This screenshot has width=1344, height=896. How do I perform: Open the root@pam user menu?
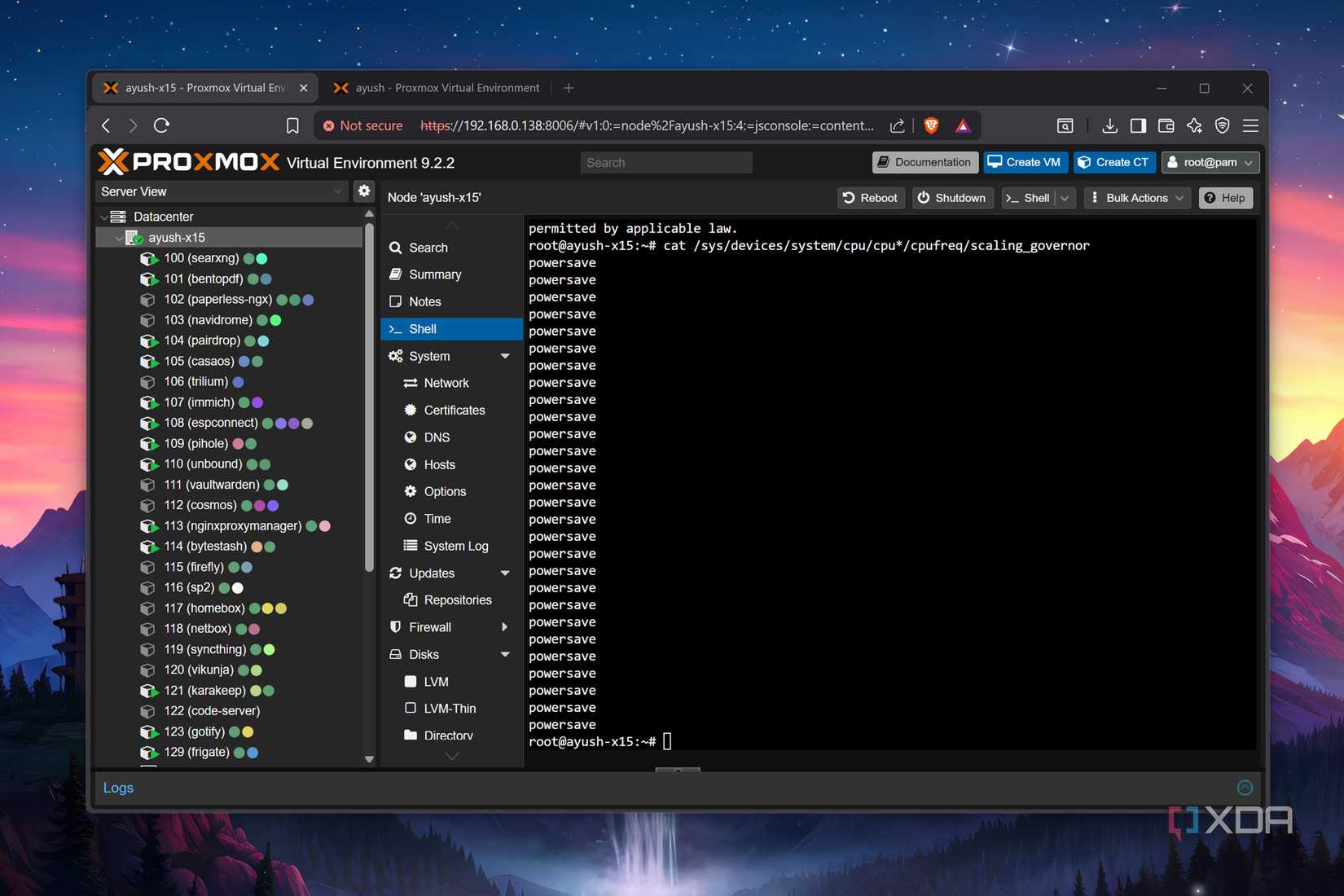tap(1210, 162)
